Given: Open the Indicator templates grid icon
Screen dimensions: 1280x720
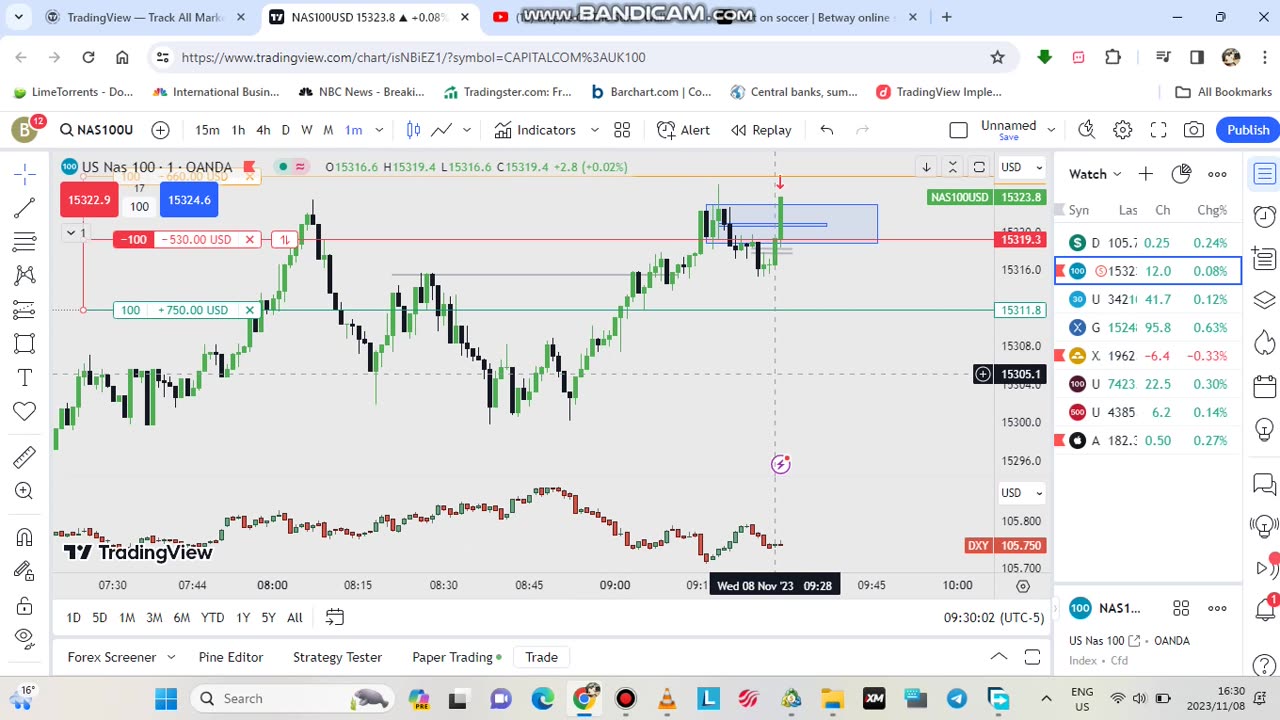Looking at the screenshot, I should [x=622, y=130].
